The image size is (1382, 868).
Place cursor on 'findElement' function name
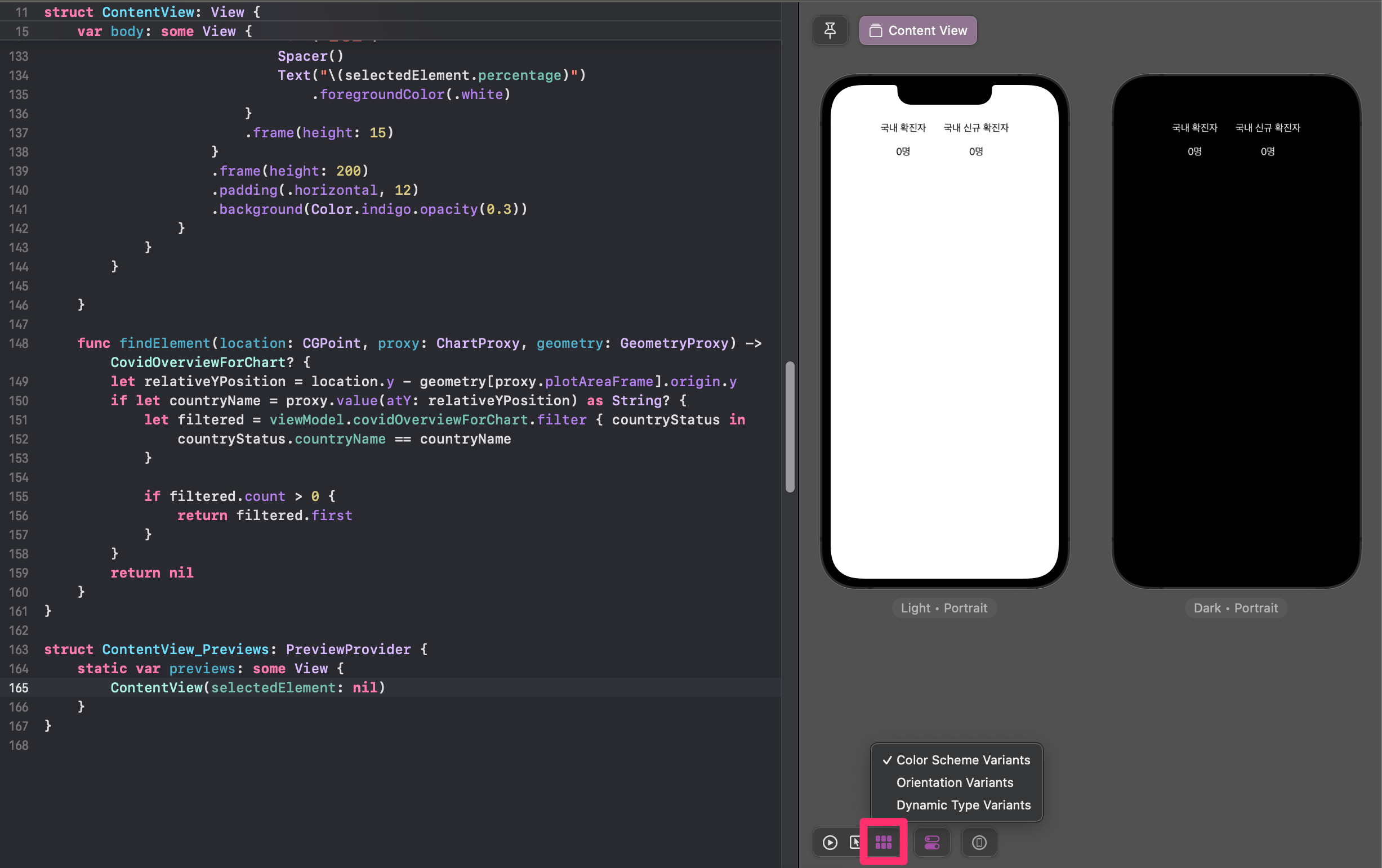(164, 343)
